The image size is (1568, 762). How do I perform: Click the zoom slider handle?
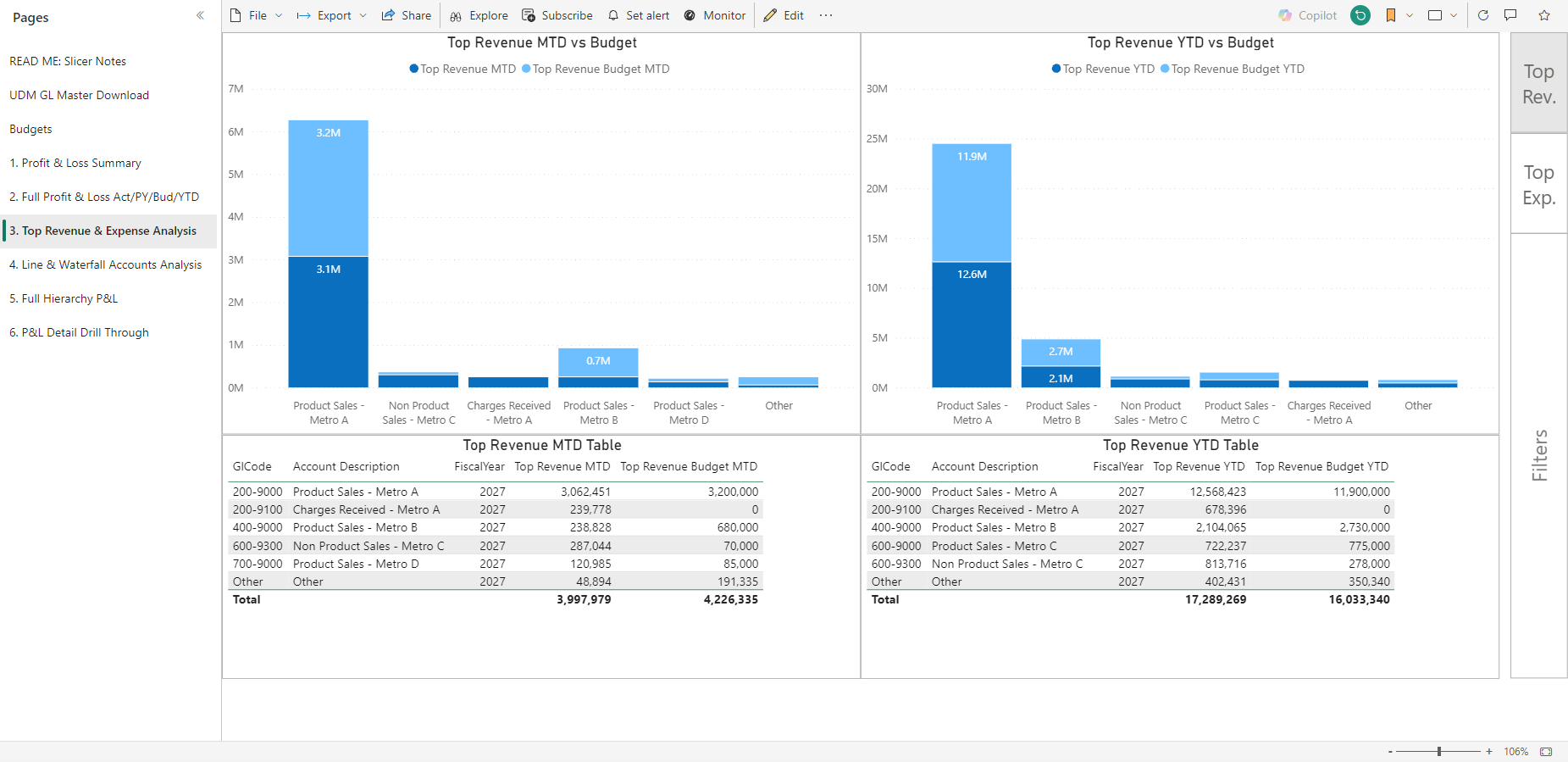pyautogui.click(x=1439, y=752)
